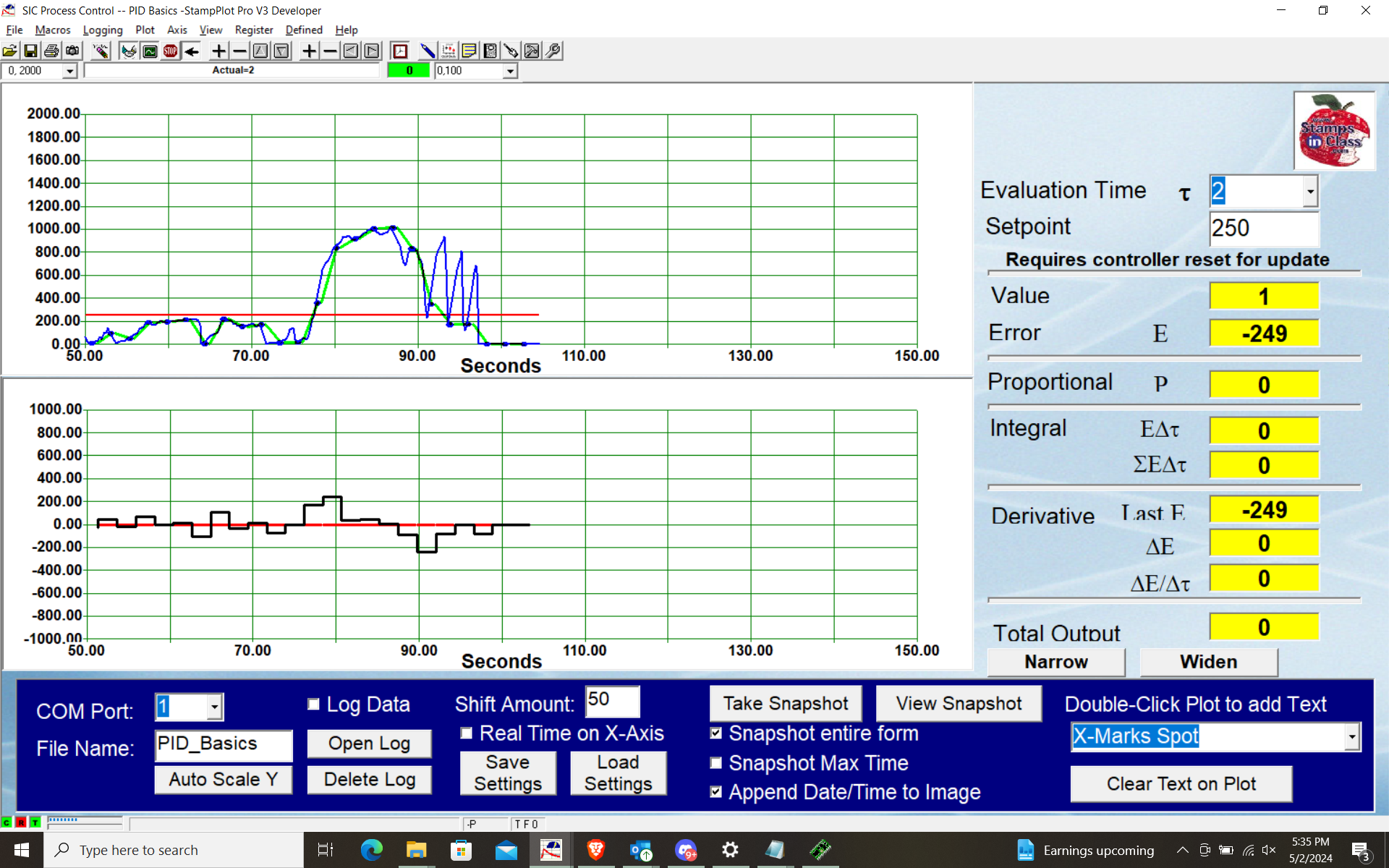Click the yellow Total Output value box
This screenshot has height=868, width=1389.
pyautogui.click(x=1264, y=627)
